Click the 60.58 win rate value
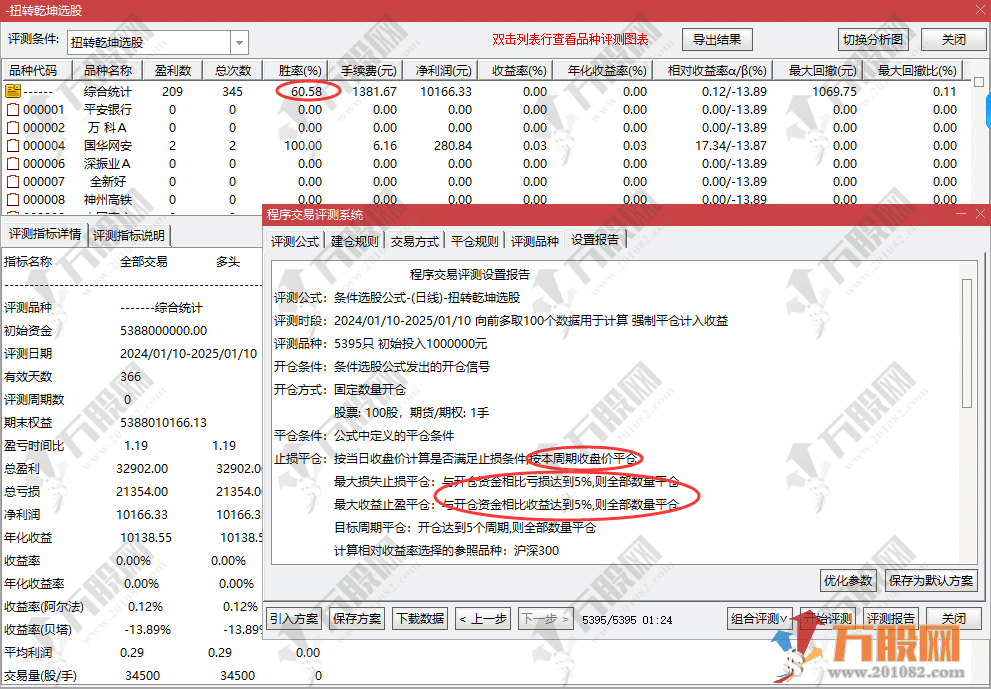This screenshot has height=689, width=991. coord(307,92)
